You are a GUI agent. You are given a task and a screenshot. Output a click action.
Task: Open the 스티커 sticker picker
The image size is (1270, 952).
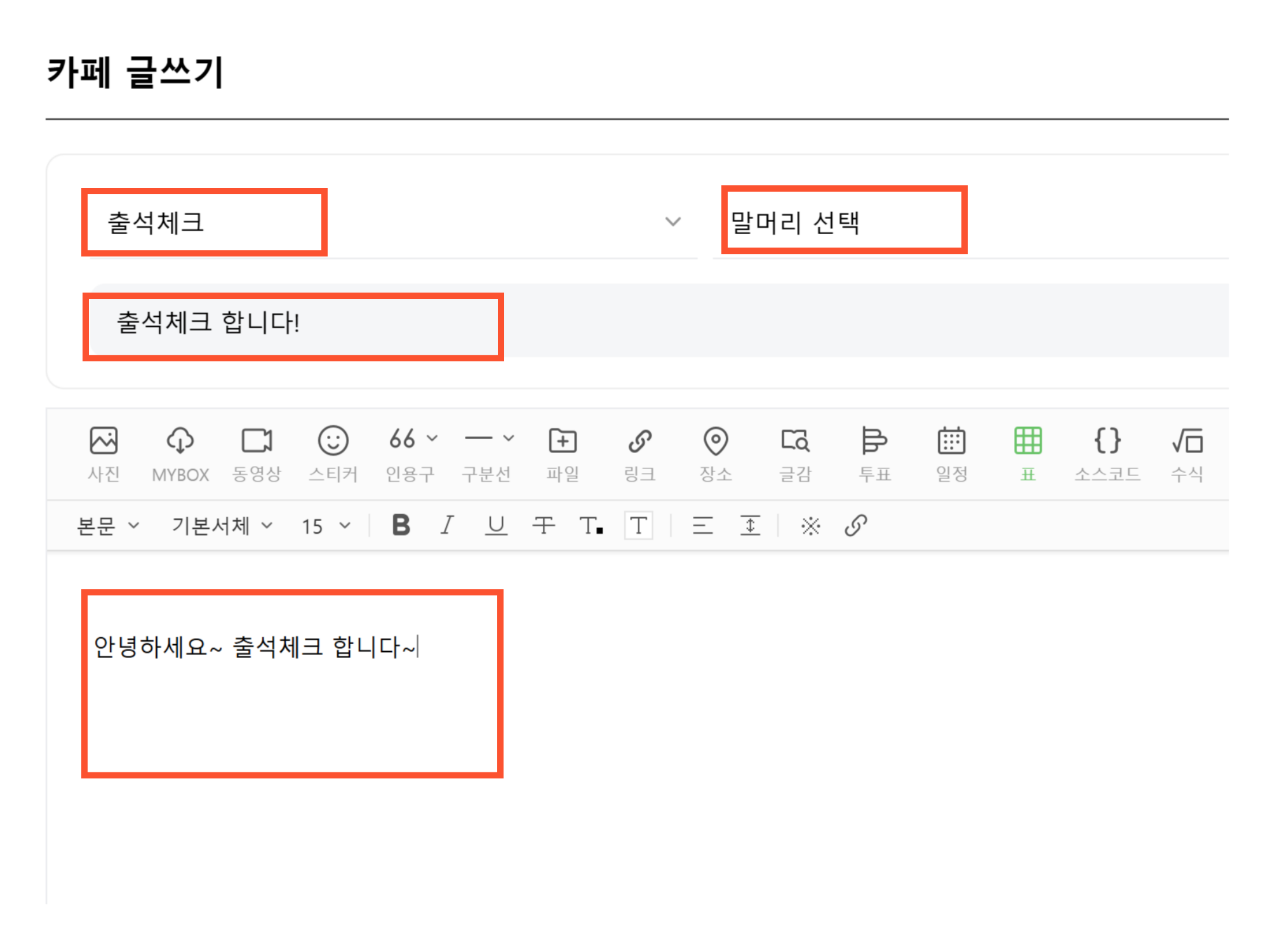(333, 454)
